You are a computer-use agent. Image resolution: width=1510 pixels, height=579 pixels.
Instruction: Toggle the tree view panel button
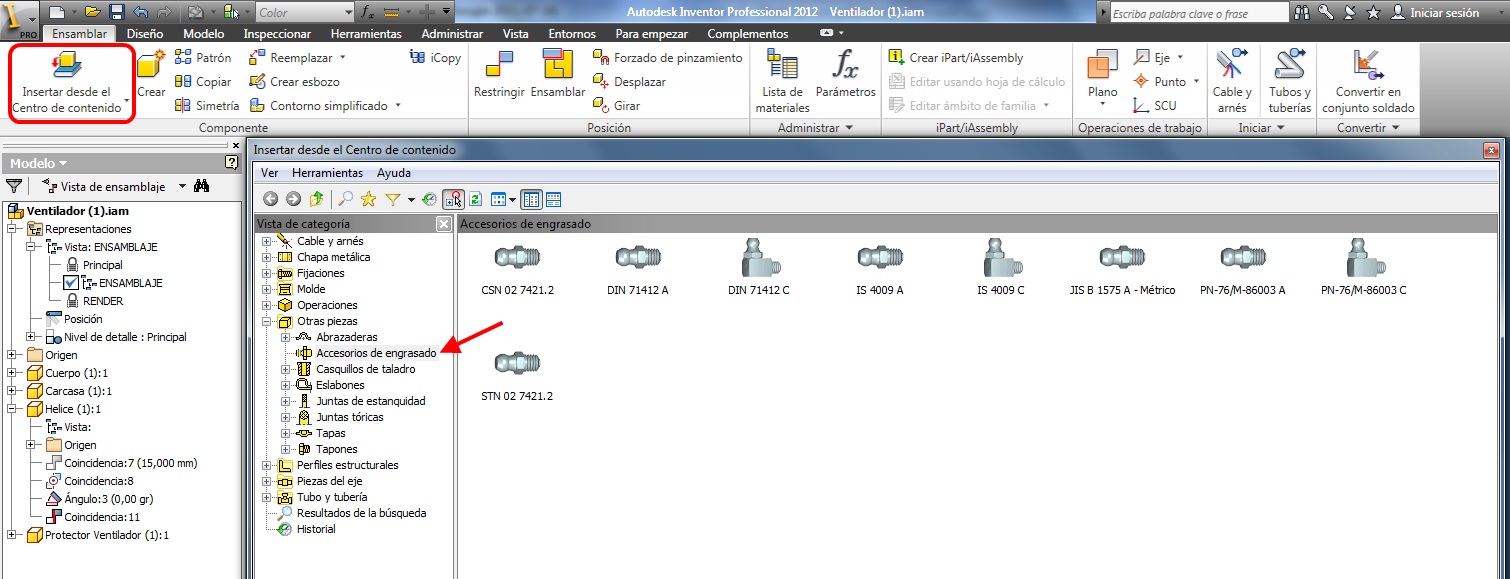point(532,199)
